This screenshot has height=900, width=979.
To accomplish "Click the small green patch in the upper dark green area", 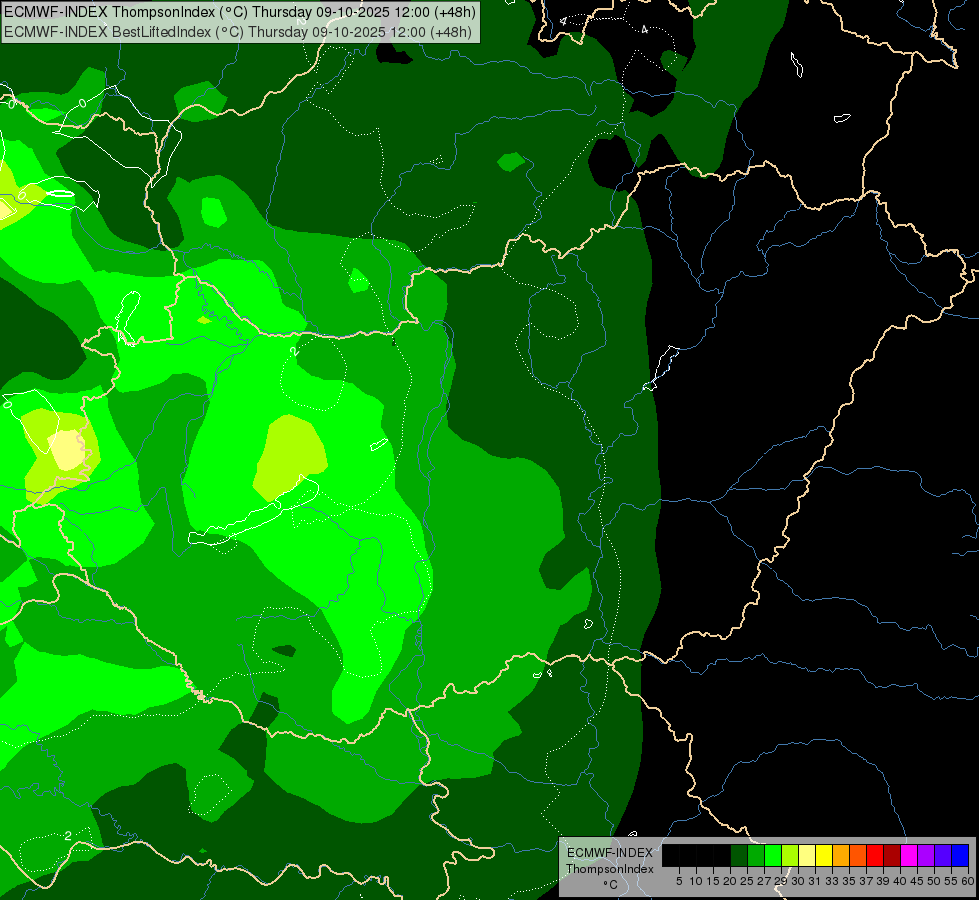I will [x=511, y=161].
